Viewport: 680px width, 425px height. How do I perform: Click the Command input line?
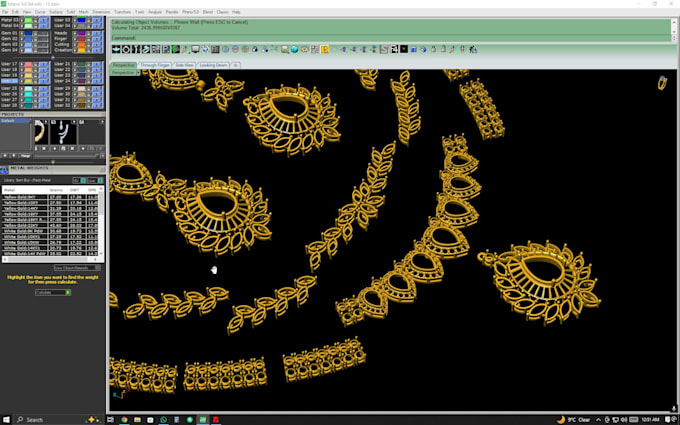pos(390,38)
